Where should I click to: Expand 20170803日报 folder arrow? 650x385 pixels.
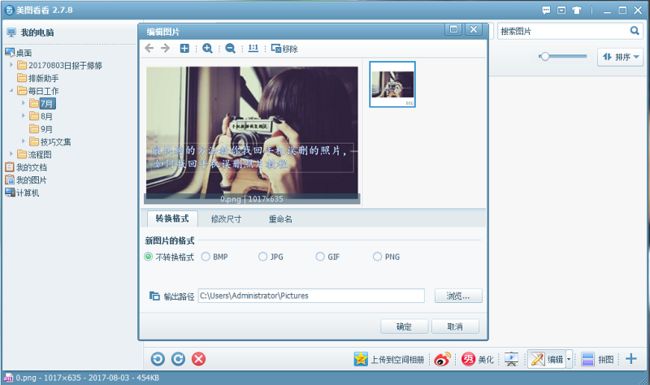tap(12, 65)
